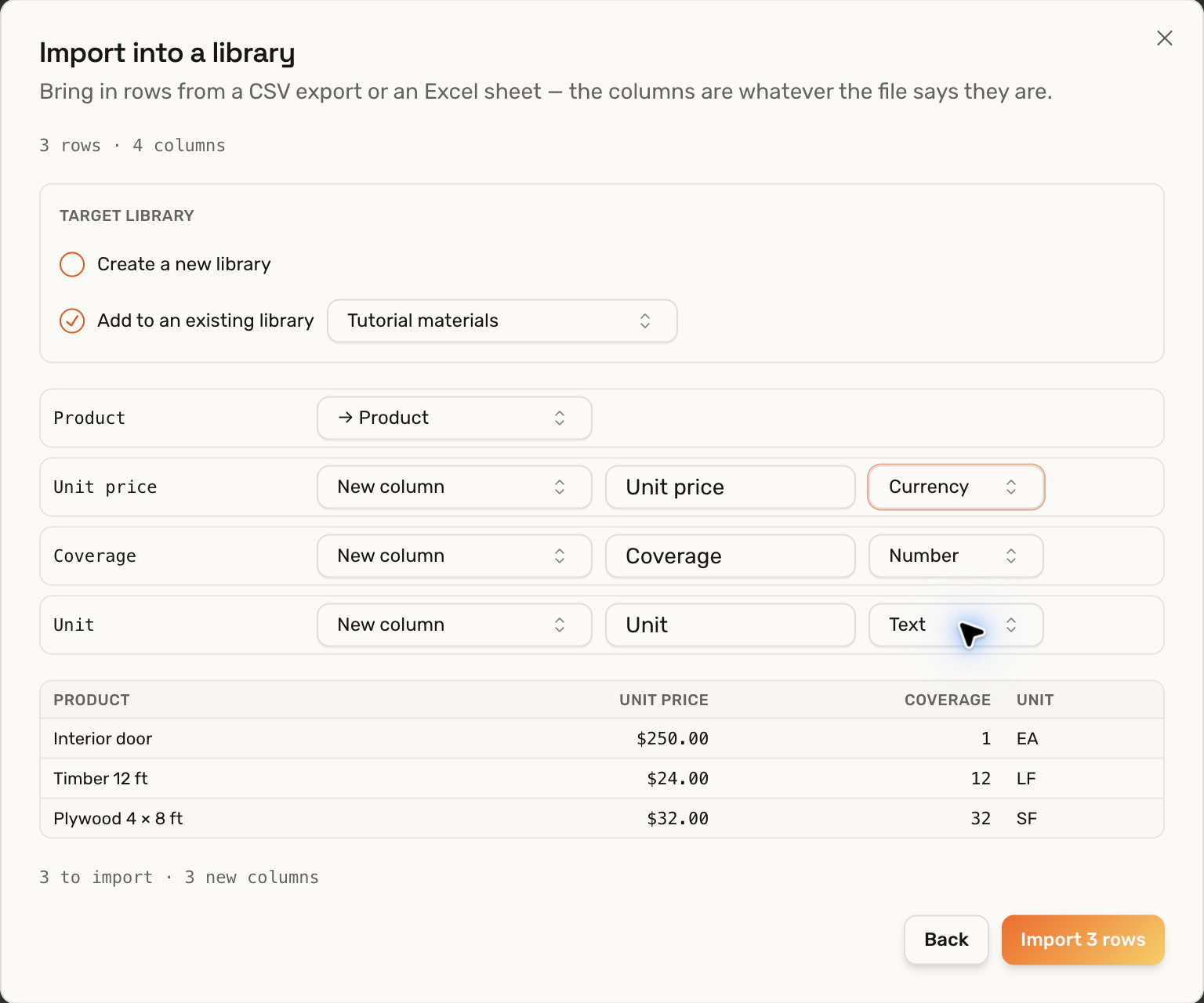Viewport: 1204px width, 1003px height.
Task: Click the Product source column label
Action: 89,418
